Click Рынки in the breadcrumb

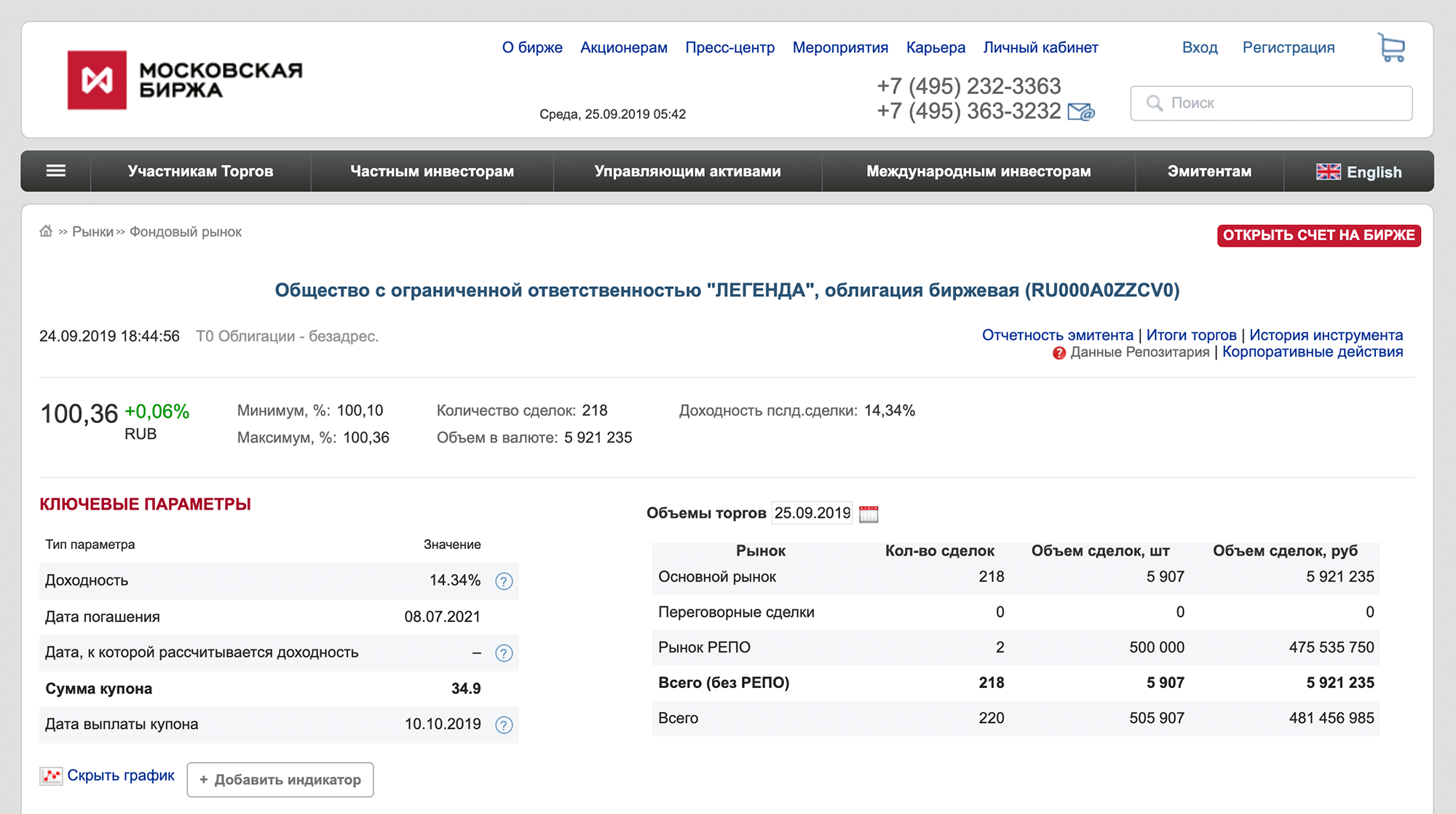92,232
